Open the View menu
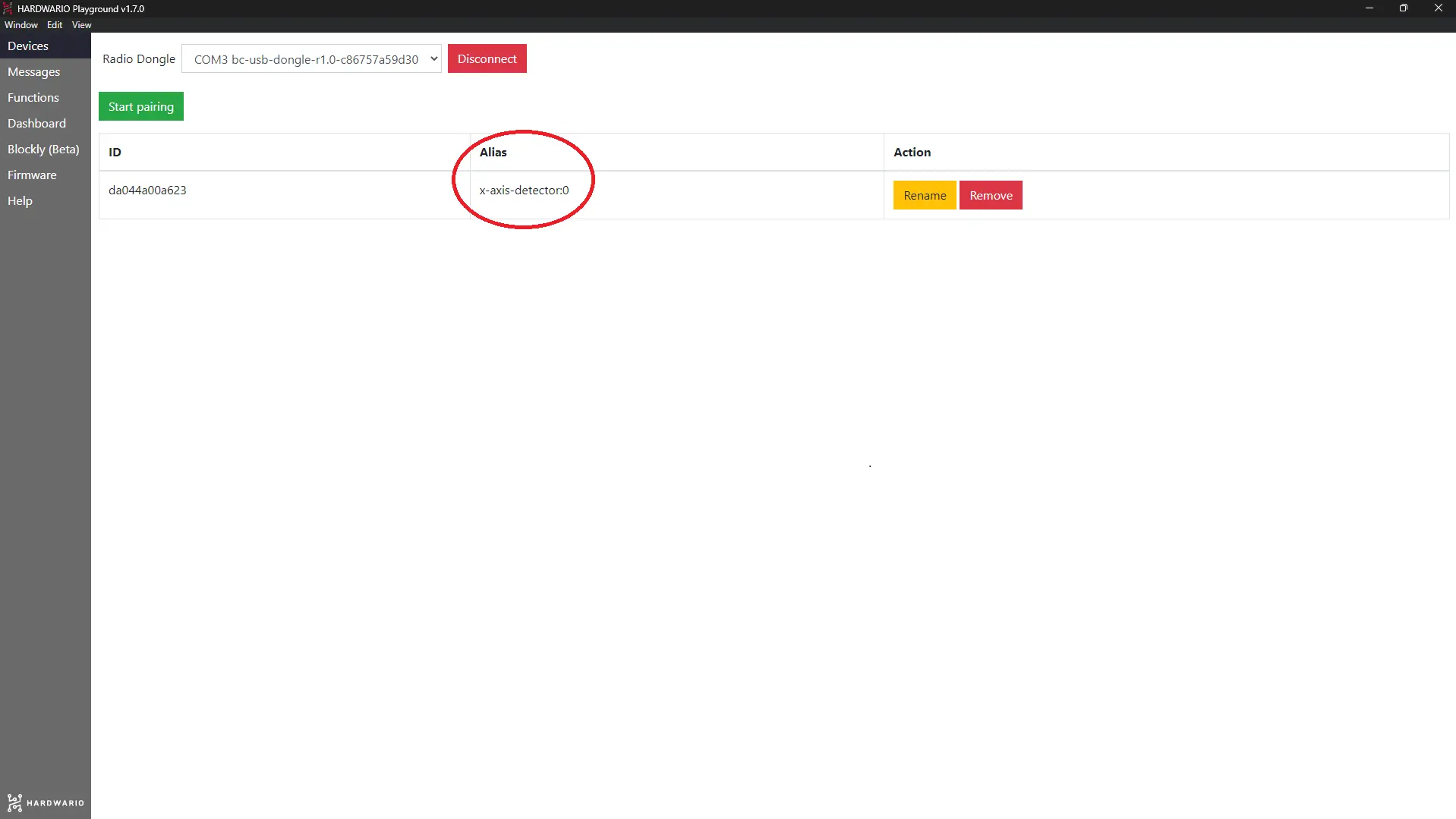Image resolution: width=1456 pixels, height=819 pixels. (82, 25)
